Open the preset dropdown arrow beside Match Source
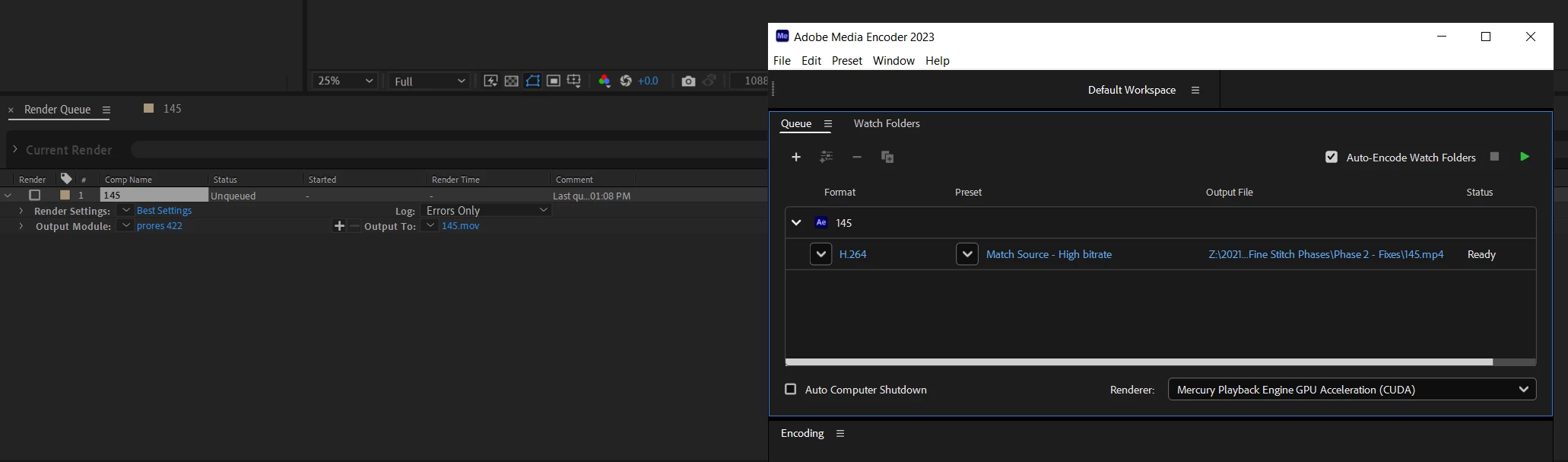The image size is (1568, 462). pyautogui.click(x=967, y=254)
